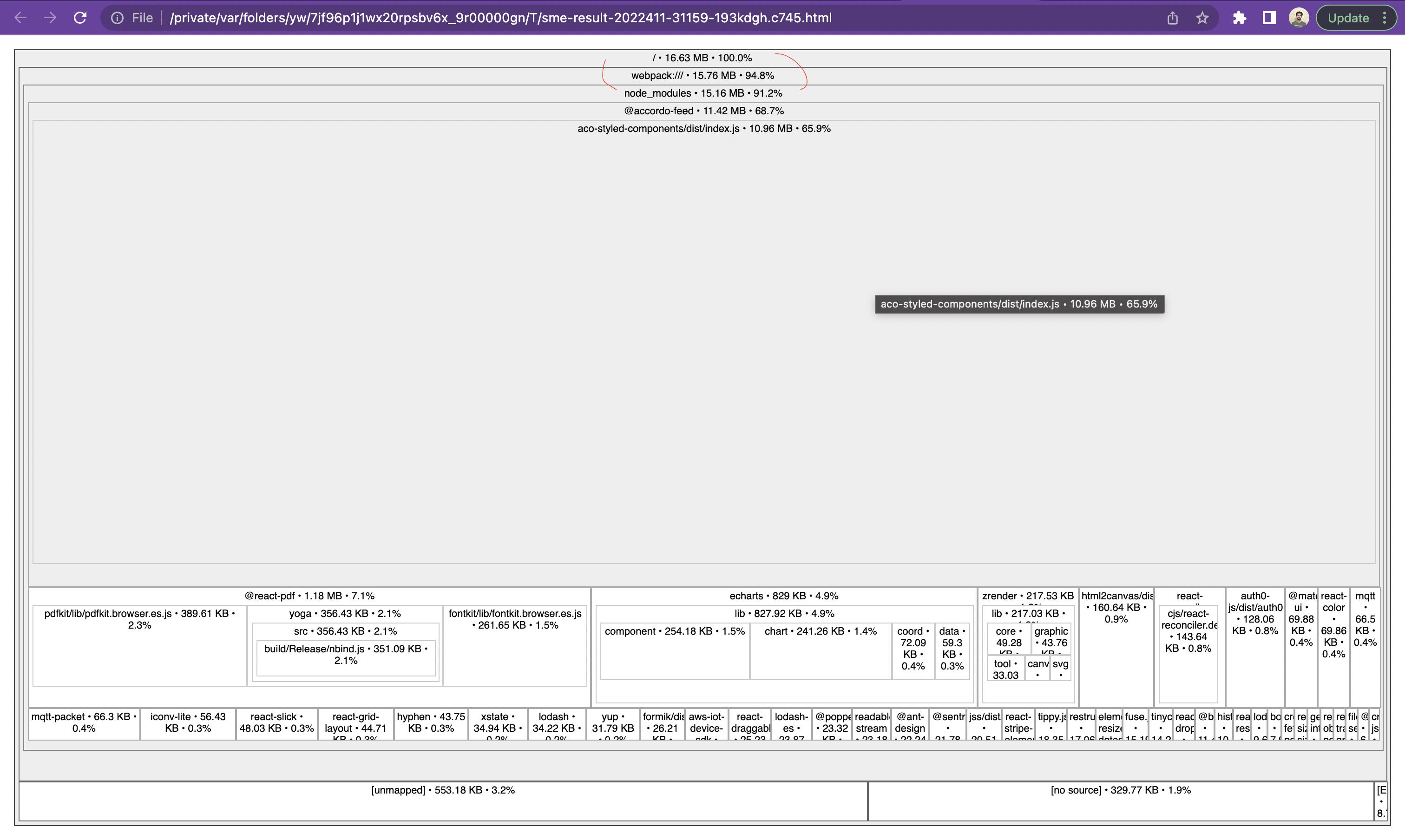Click the Update button
This screenshot has height=840, width=1405.
pyautogui.click(x=1348, y=18)
